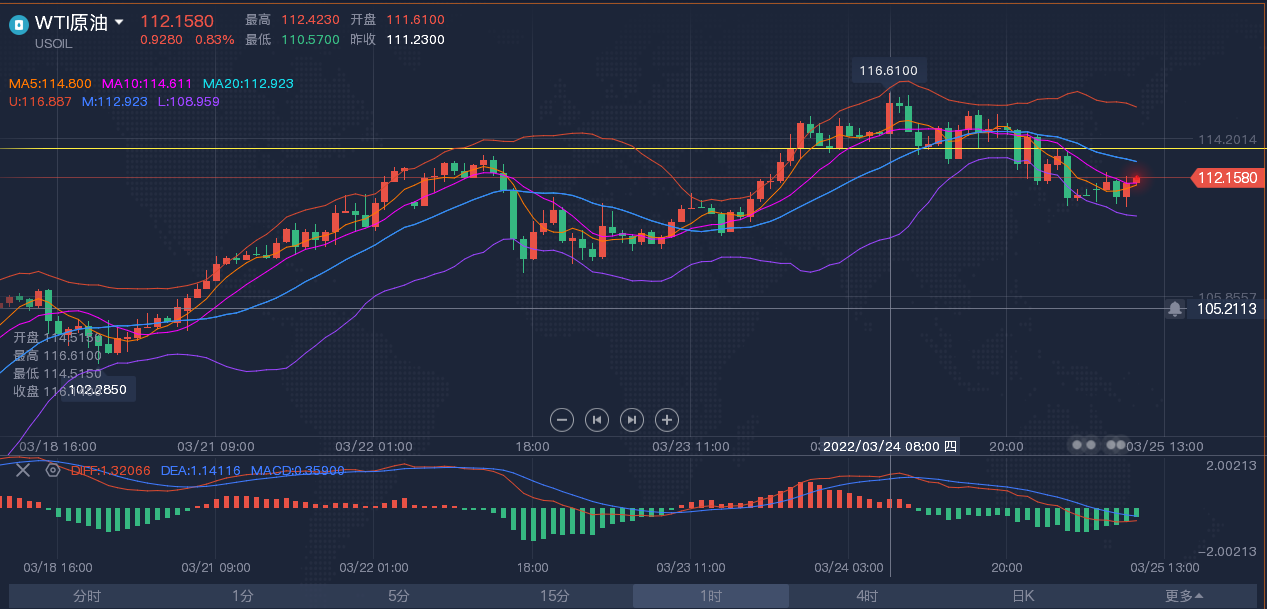Image resolution: width=1267 pixels, height=609 pixels.
Task: Select the 4时 timeframe tab
Action: (867, 596)
